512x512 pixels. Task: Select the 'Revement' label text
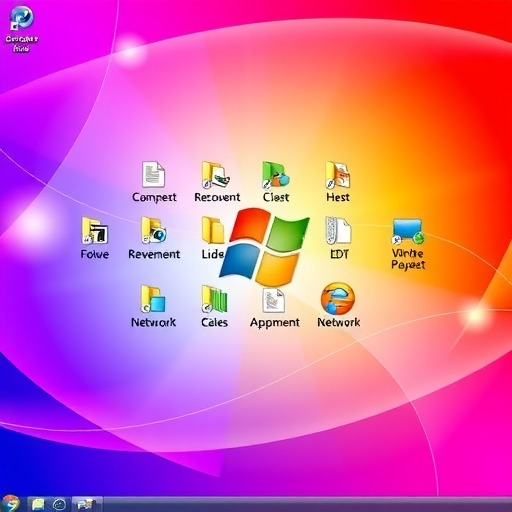(154, 254)
